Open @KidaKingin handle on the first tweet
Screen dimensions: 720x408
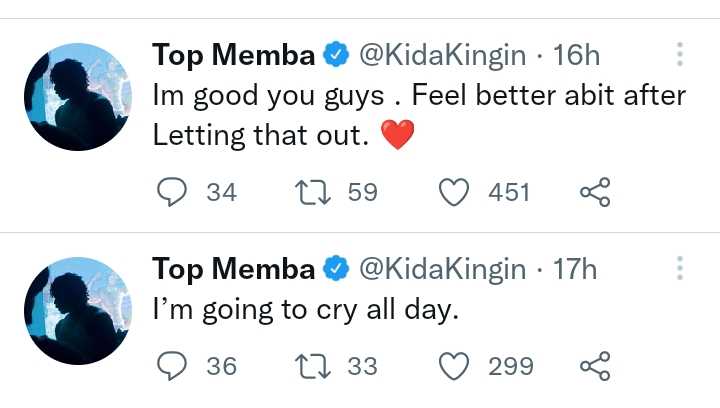pos(441,55)
